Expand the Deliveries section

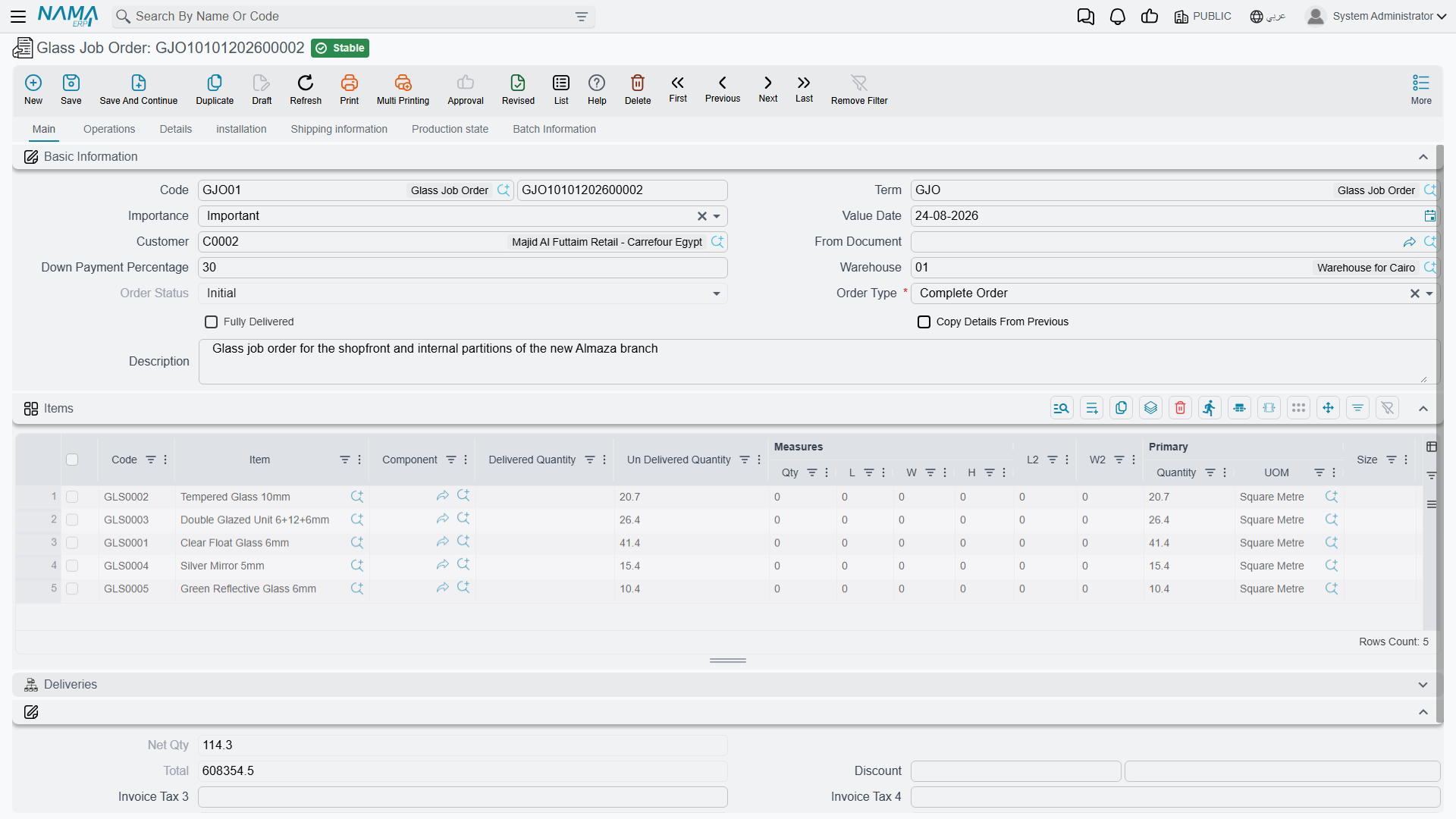(x=1423, y=685)
